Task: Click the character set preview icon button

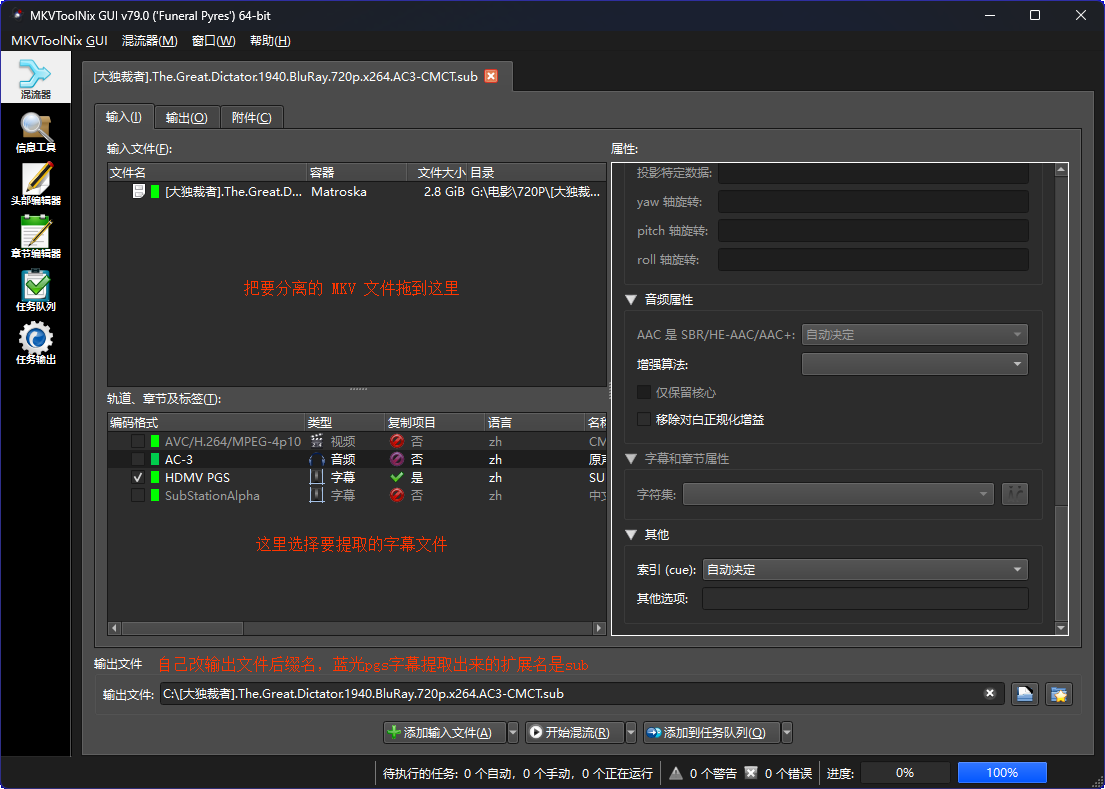Action: pyautogui.click(x=1015, y=494)
